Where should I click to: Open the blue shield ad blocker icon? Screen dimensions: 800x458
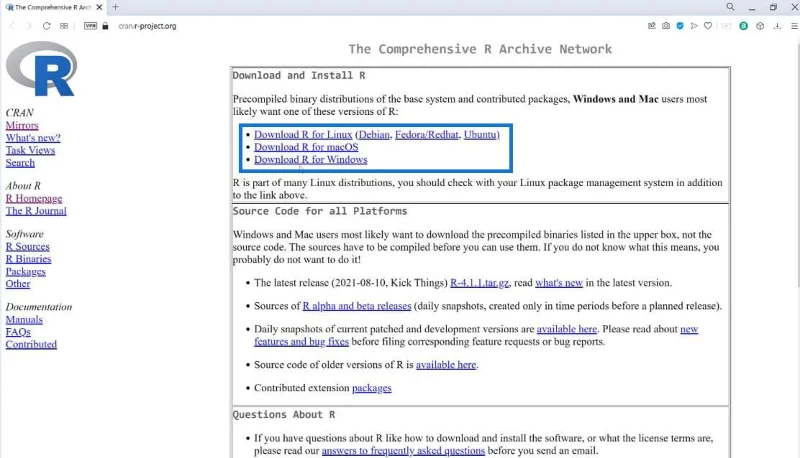tap(680, 26)
